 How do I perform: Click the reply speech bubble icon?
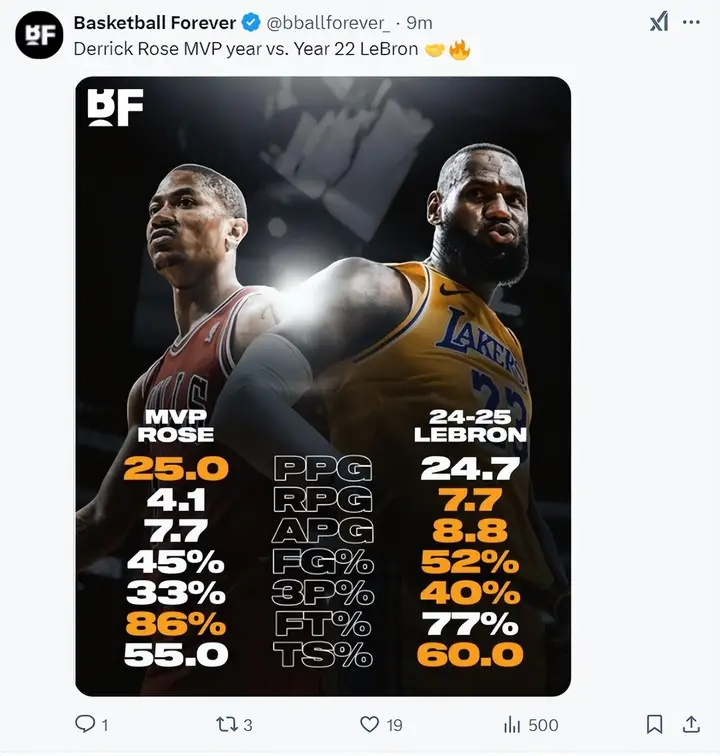click(x=86, y=724)
